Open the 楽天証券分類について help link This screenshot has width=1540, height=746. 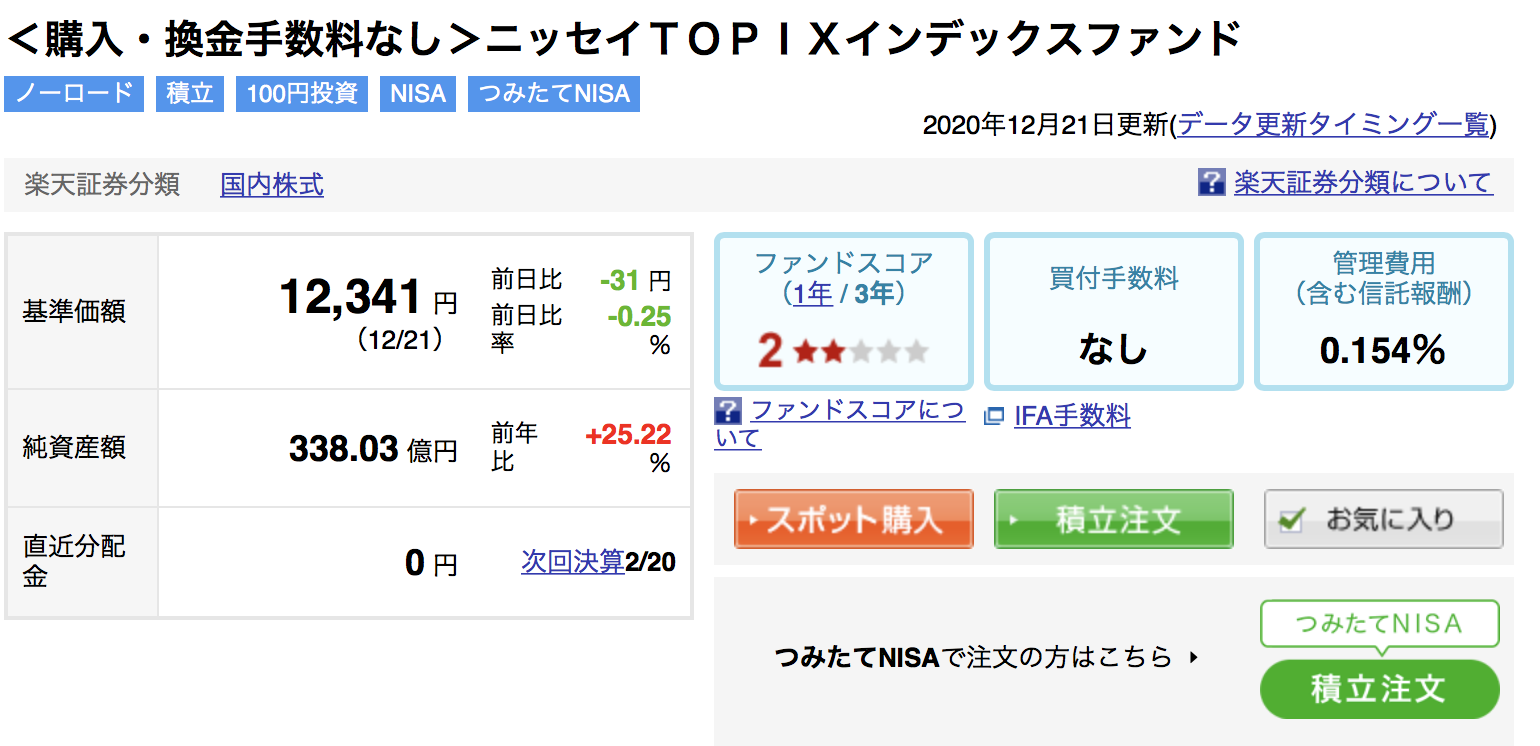tap(1363, 183)
